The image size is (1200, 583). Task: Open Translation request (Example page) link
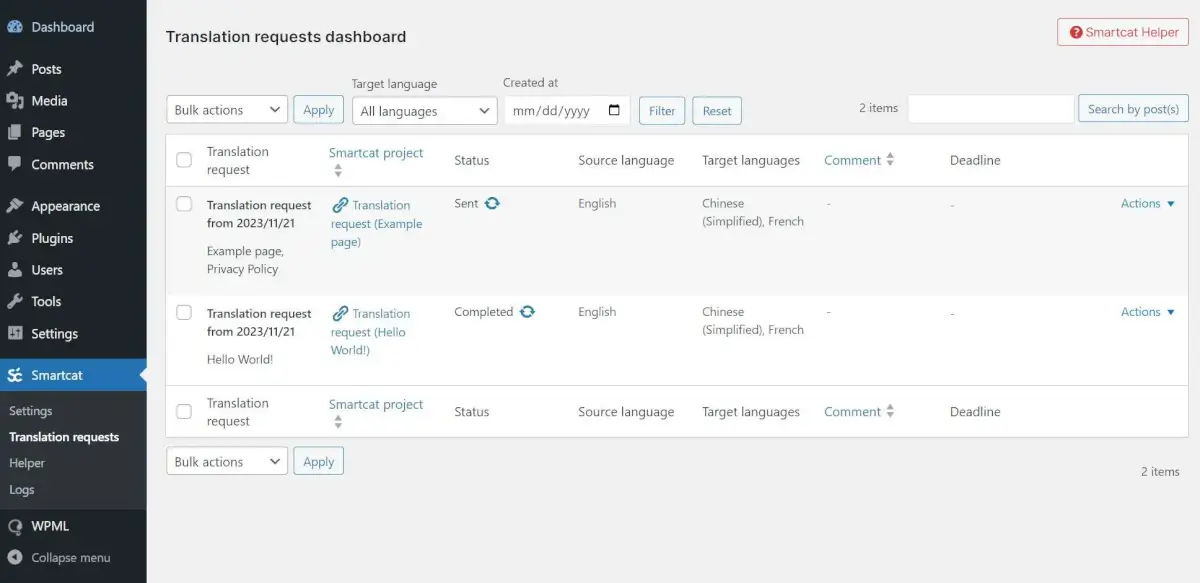point(377,224)
